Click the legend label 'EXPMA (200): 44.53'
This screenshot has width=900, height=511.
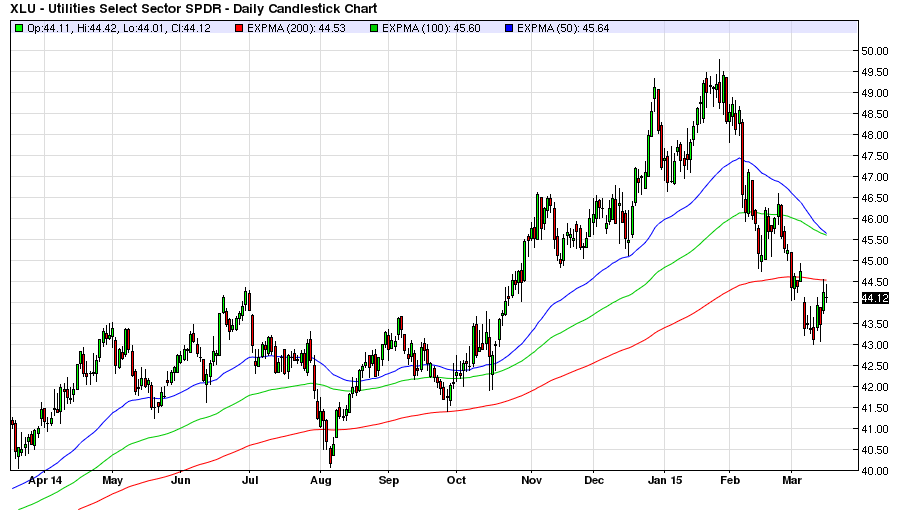(x=296, y=28)
